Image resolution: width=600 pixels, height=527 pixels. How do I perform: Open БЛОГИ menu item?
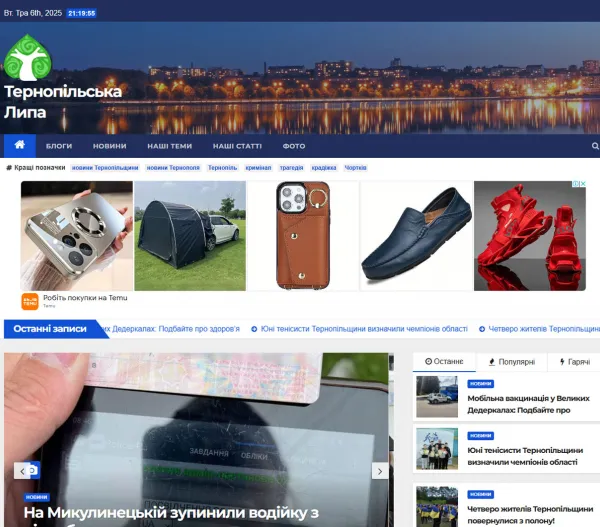click(59, 146)
